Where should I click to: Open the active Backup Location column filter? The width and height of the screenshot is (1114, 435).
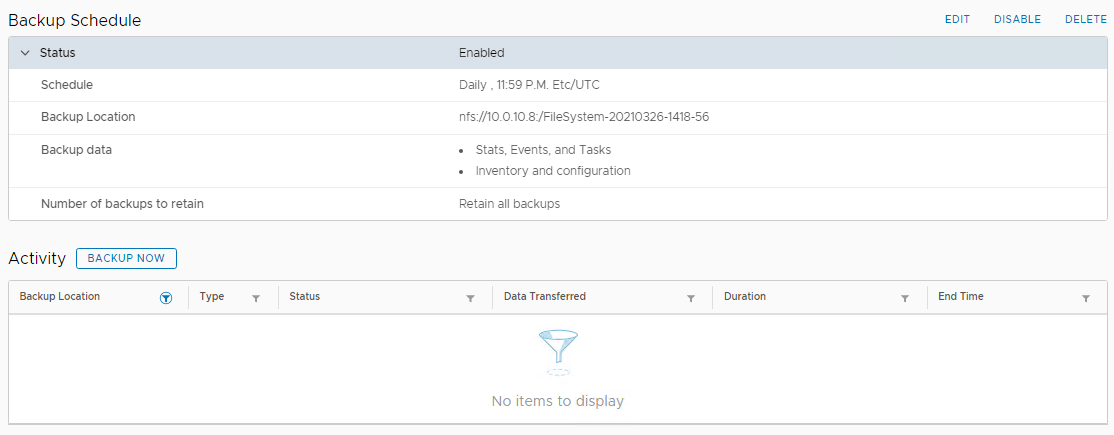tap(167, 298)
